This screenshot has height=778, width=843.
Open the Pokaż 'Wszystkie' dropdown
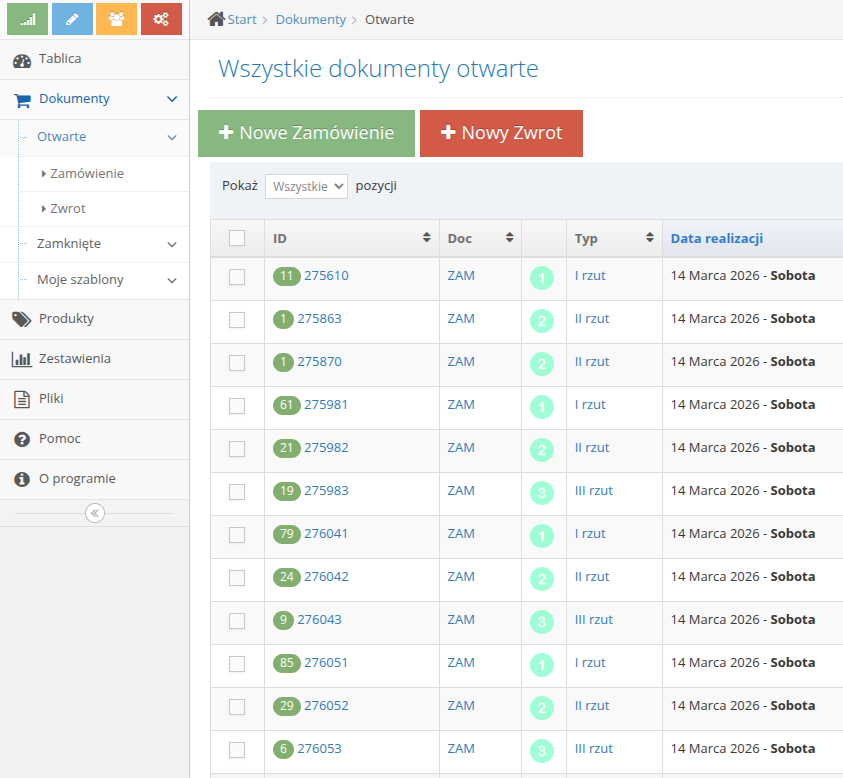click(306, 187)
